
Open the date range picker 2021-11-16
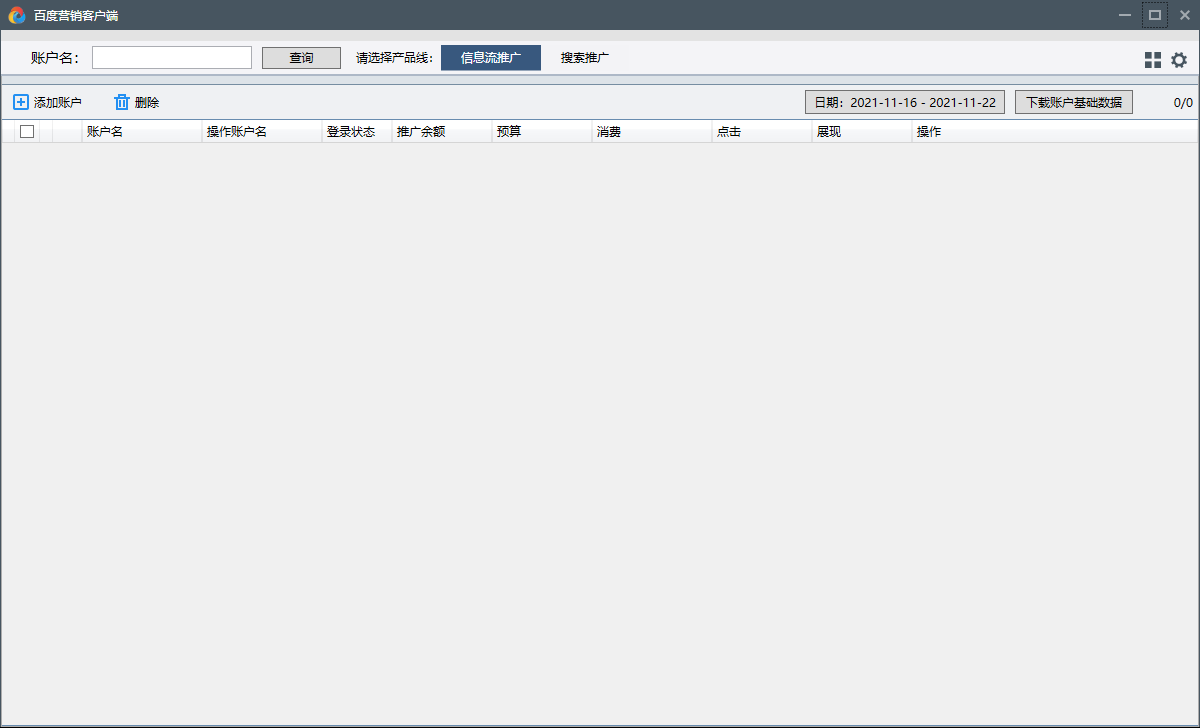point(905,102)
